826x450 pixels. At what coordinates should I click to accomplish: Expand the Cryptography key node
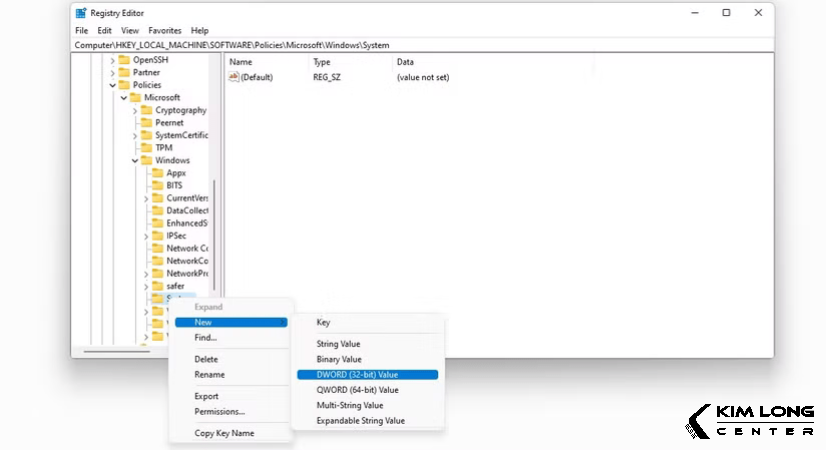pyautogui.click(x=134, y=110)
